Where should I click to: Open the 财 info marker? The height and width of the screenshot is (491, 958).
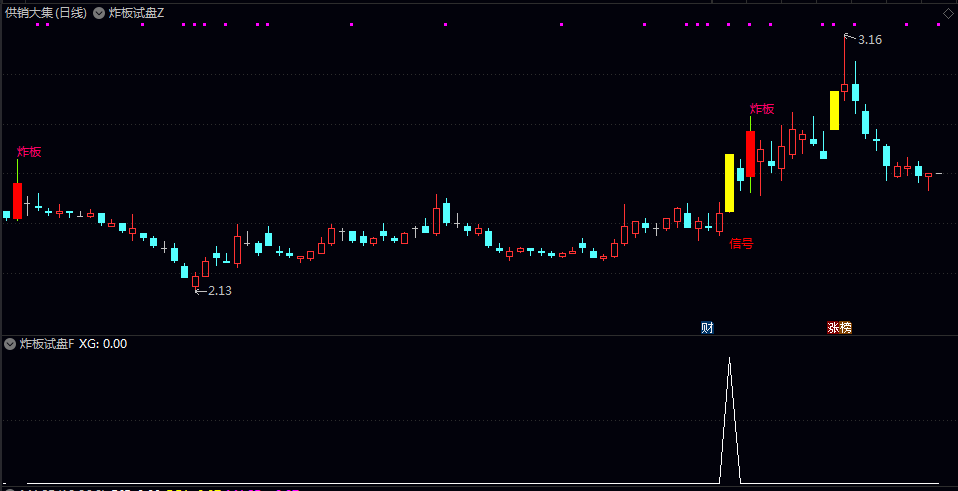click(707, 328)
